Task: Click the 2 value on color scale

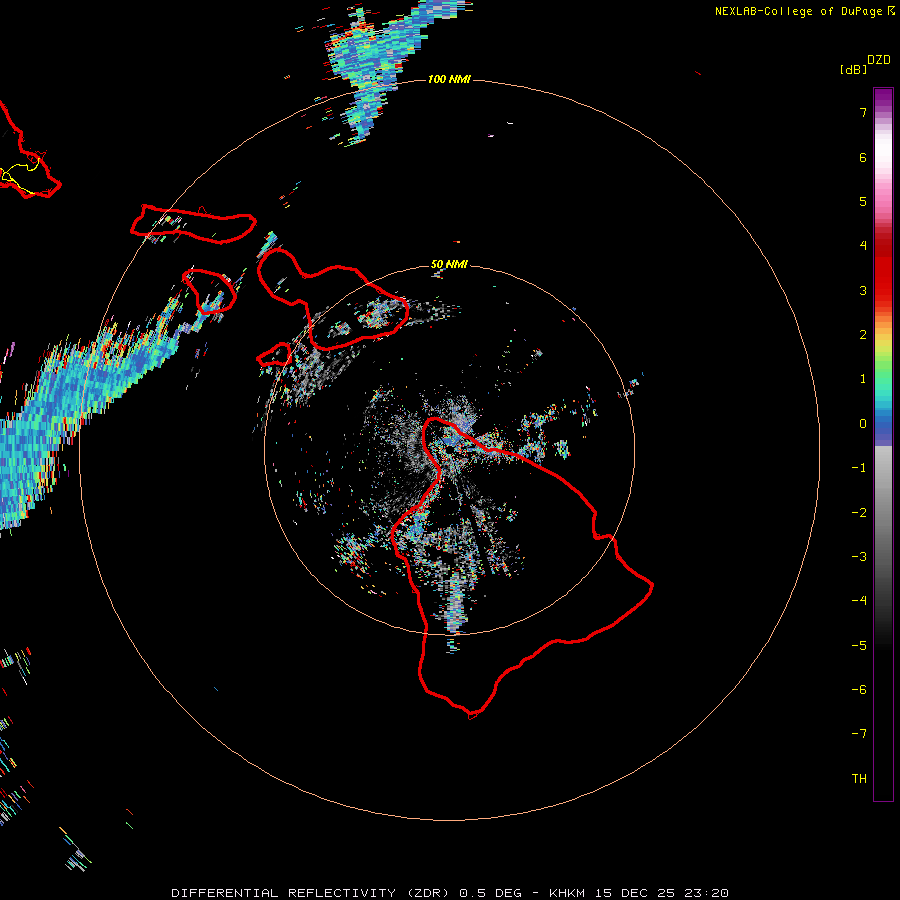Action: 863,335
